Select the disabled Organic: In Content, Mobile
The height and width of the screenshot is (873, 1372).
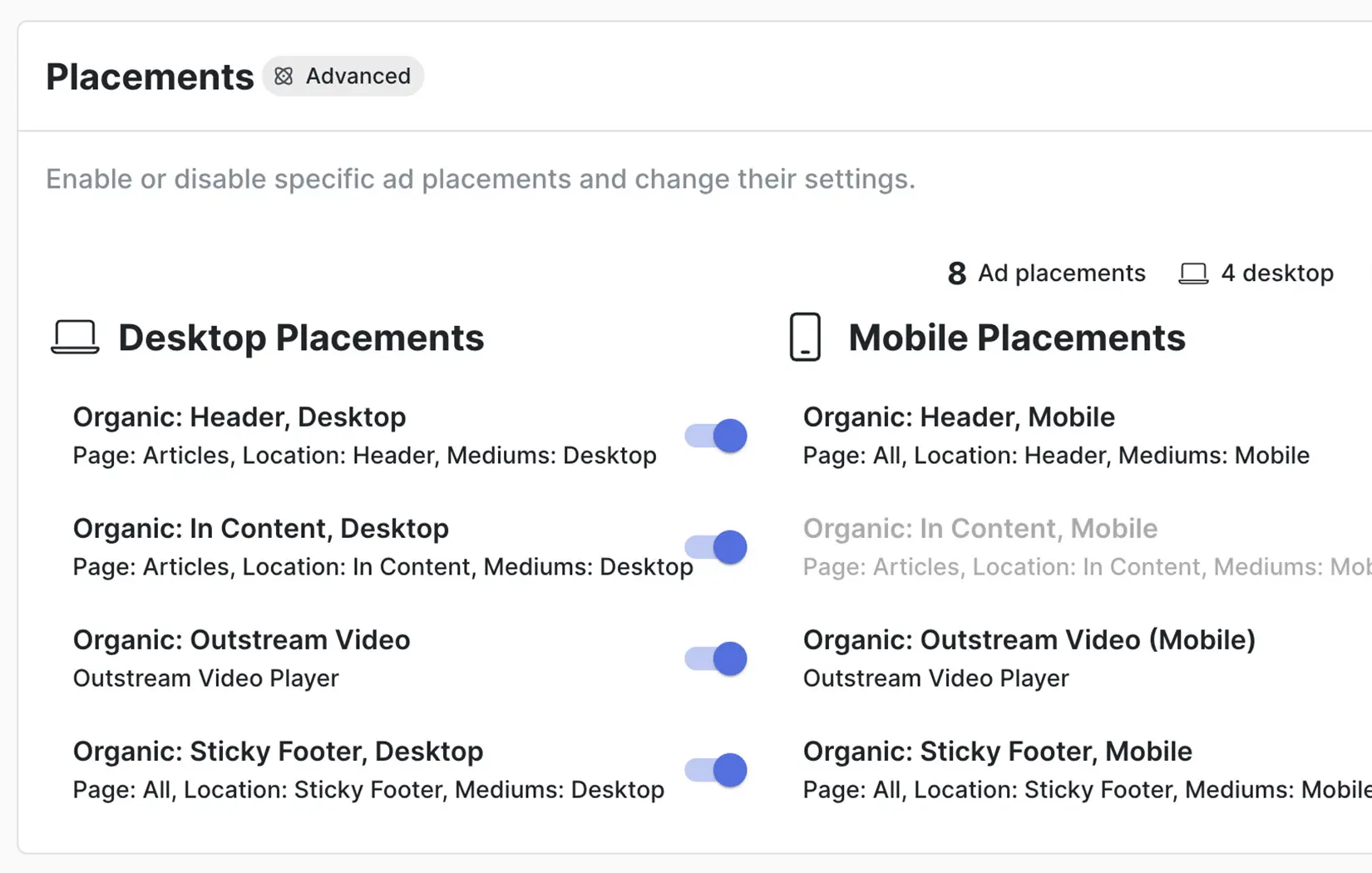click(x=980, y=529)
